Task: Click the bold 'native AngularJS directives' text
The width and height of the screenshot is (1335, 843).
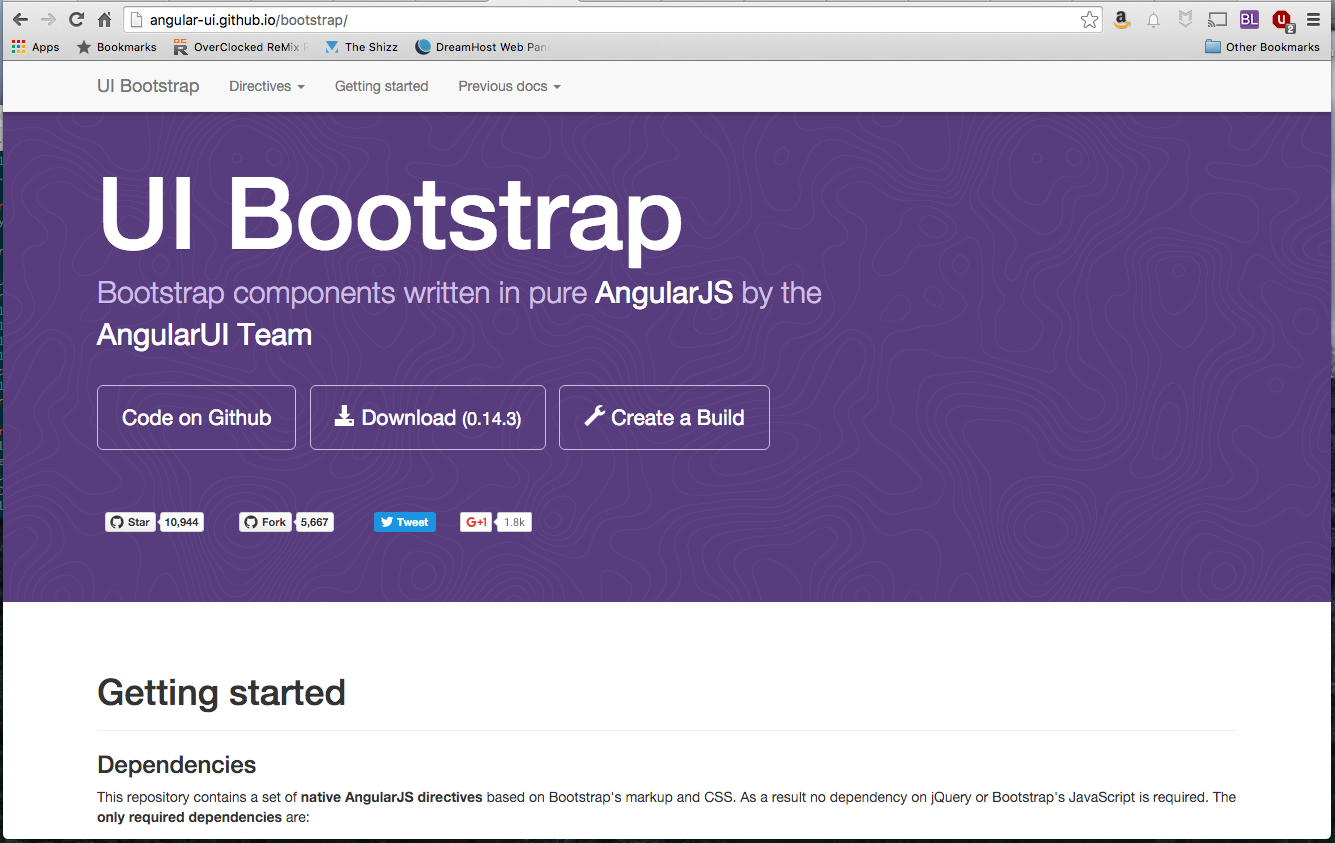Action: tap(392, 797)
